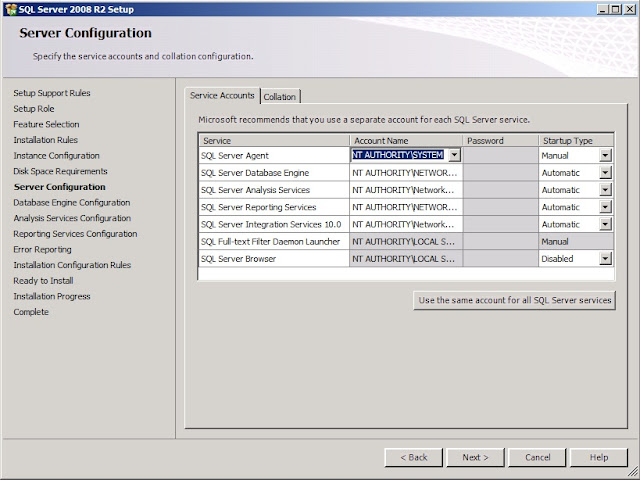Click the Password column header
This screenshot has height=480, width=640.
[x=500, y=141]
